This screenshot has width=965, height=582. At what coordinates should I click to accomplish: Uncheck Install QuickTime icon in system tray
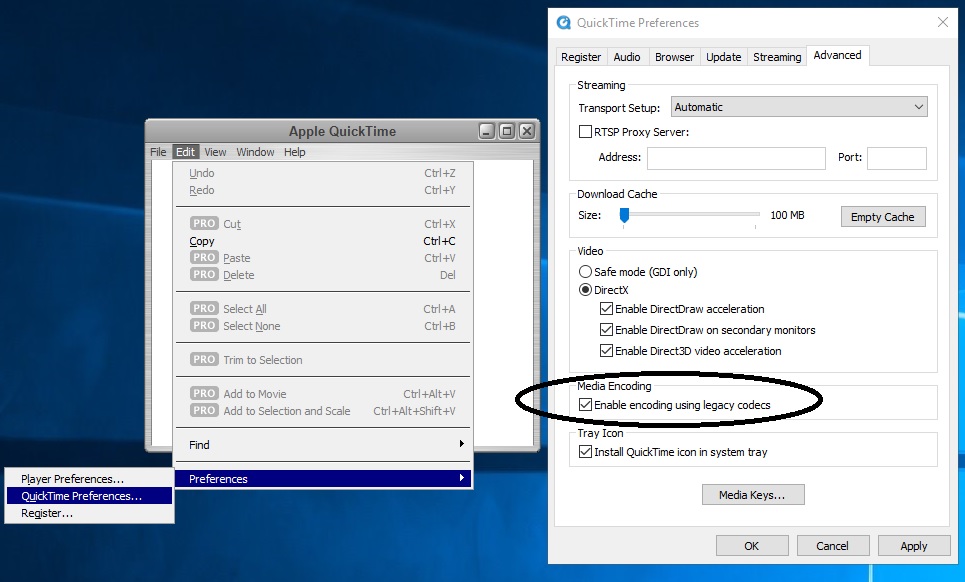coord(585,452)
